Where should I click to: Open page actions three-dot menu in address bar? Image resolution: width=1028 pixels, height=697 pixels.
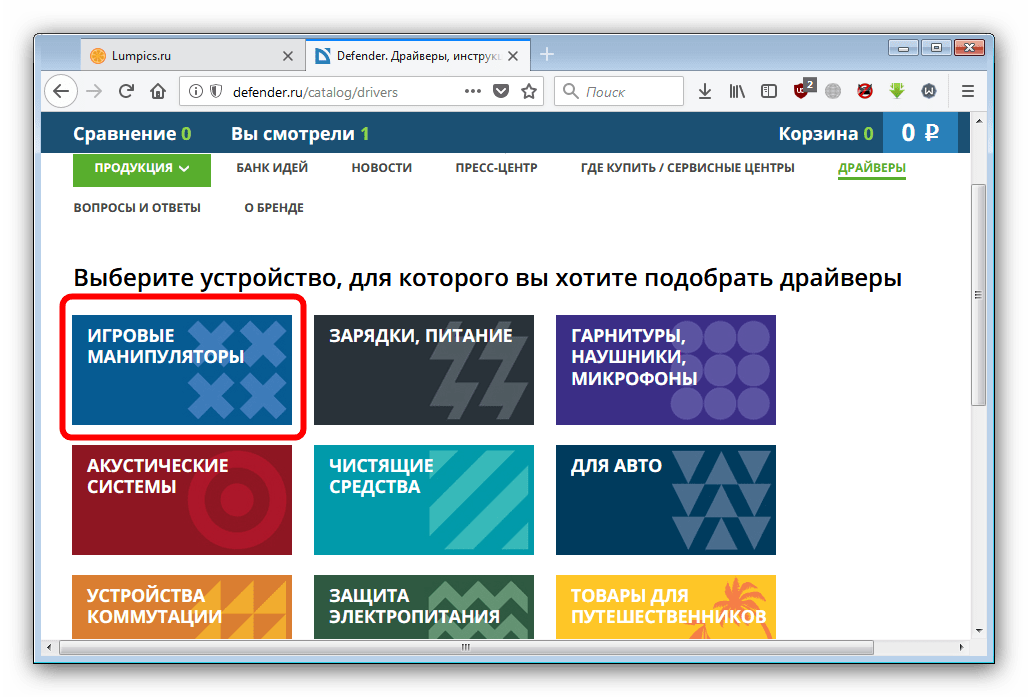click(473, 91)
